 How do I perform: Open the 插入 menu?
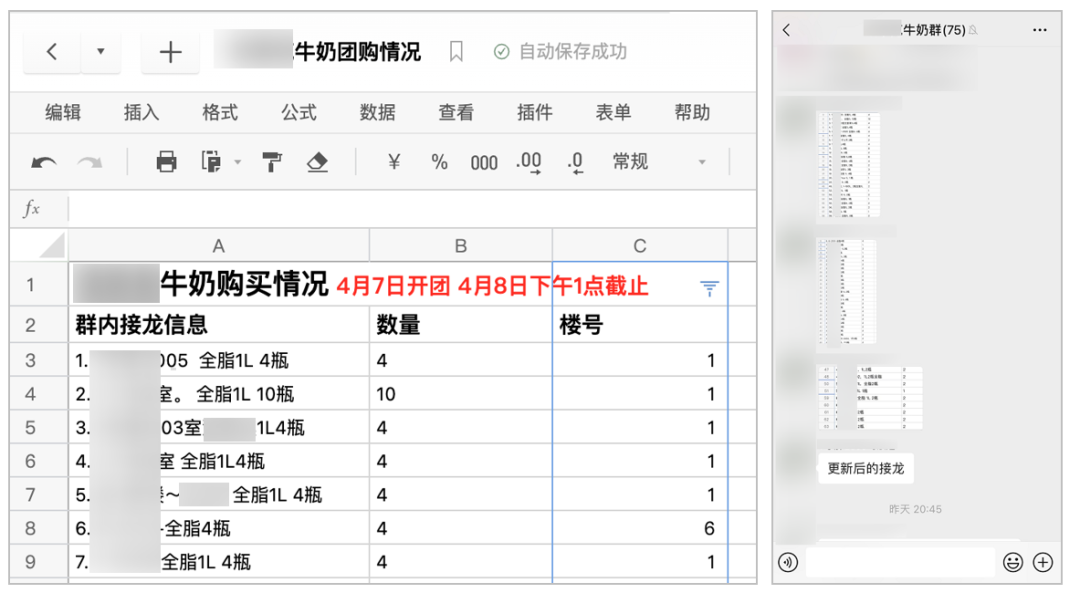click(141, 113)
